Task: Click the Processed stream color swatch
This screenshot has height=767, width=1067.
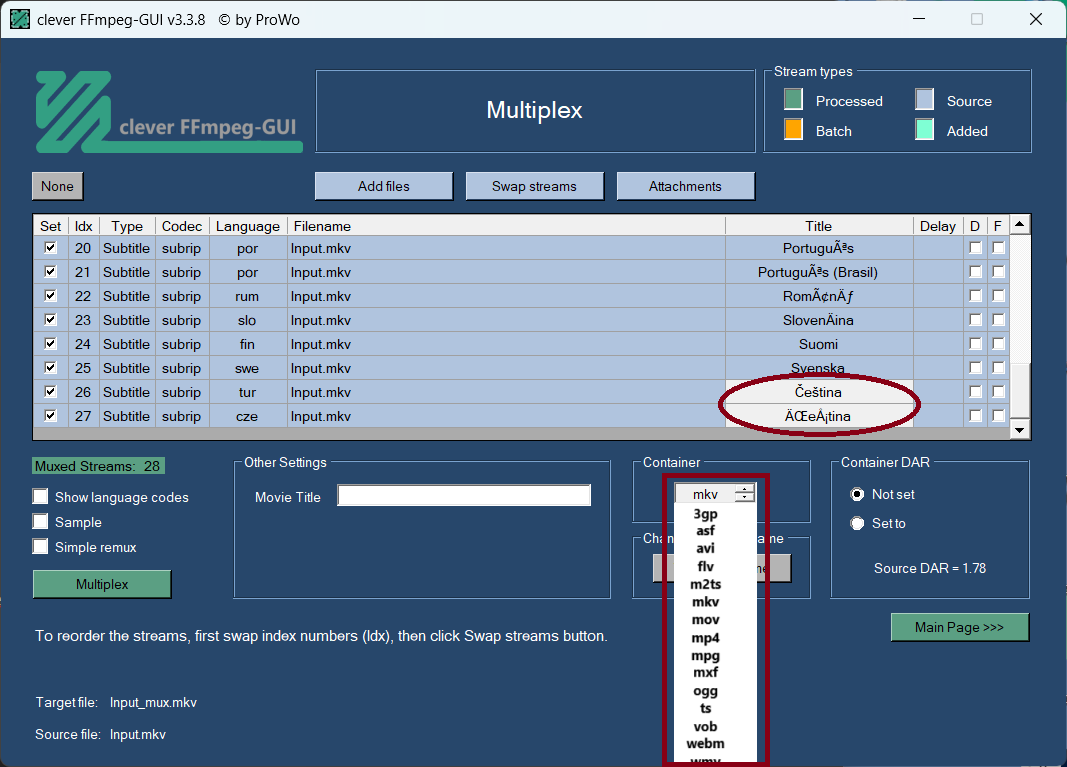Action: point(793,99)
